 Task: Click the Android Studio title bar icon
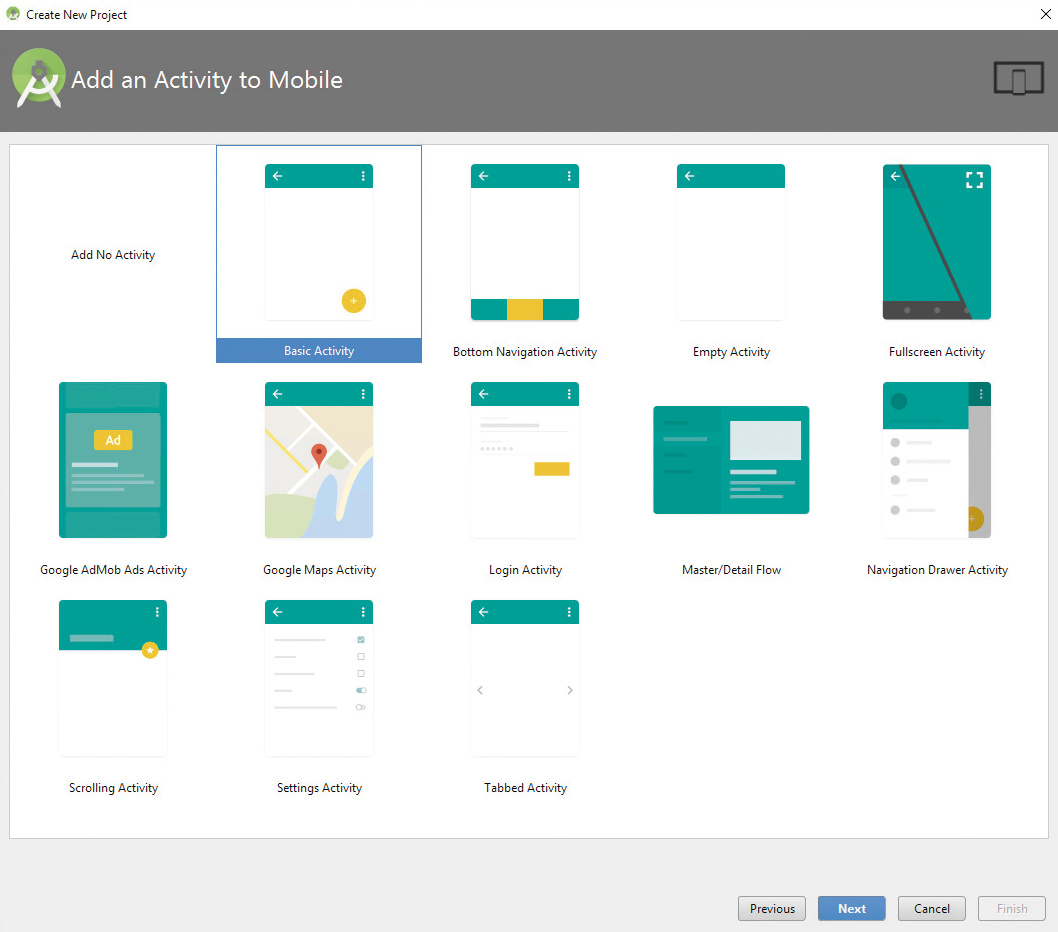pos(13,13)
